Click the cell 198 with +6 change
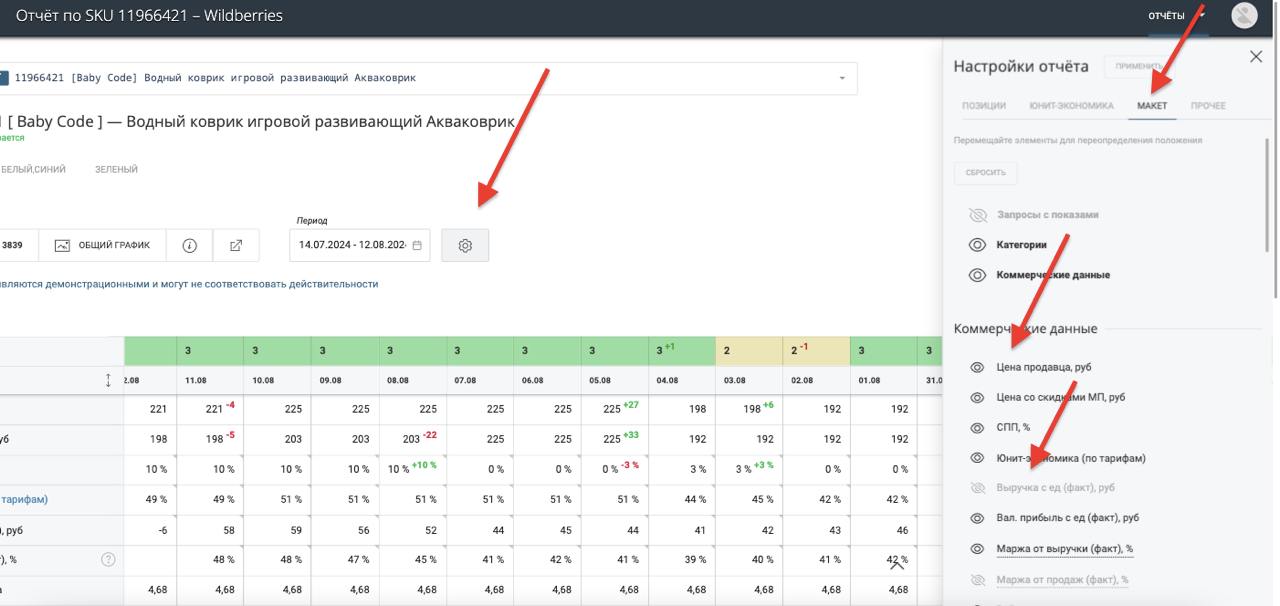1280x606 pixels. [750, 409]
